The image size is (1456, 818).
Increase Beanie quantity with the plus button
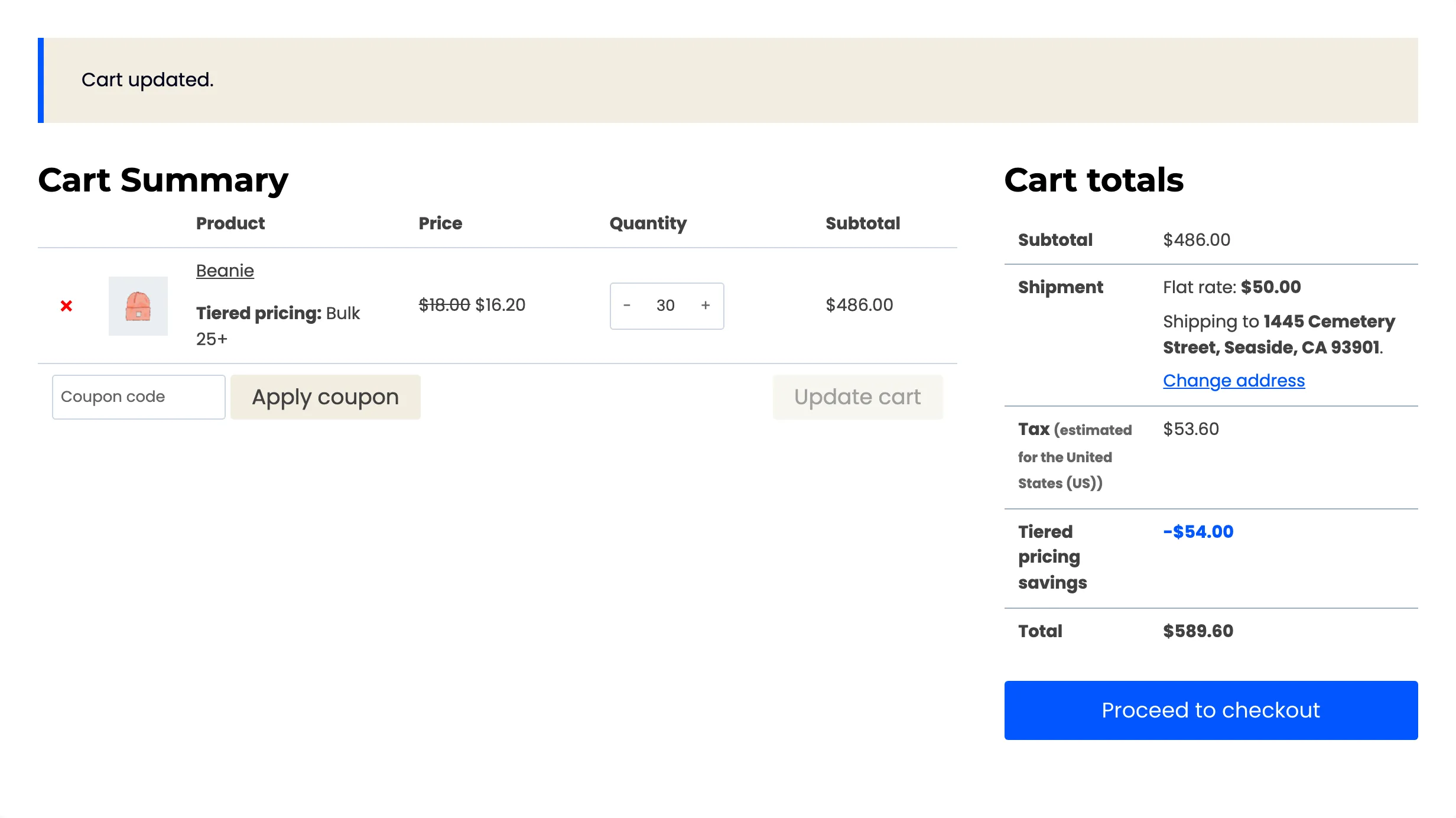point(706,306)
